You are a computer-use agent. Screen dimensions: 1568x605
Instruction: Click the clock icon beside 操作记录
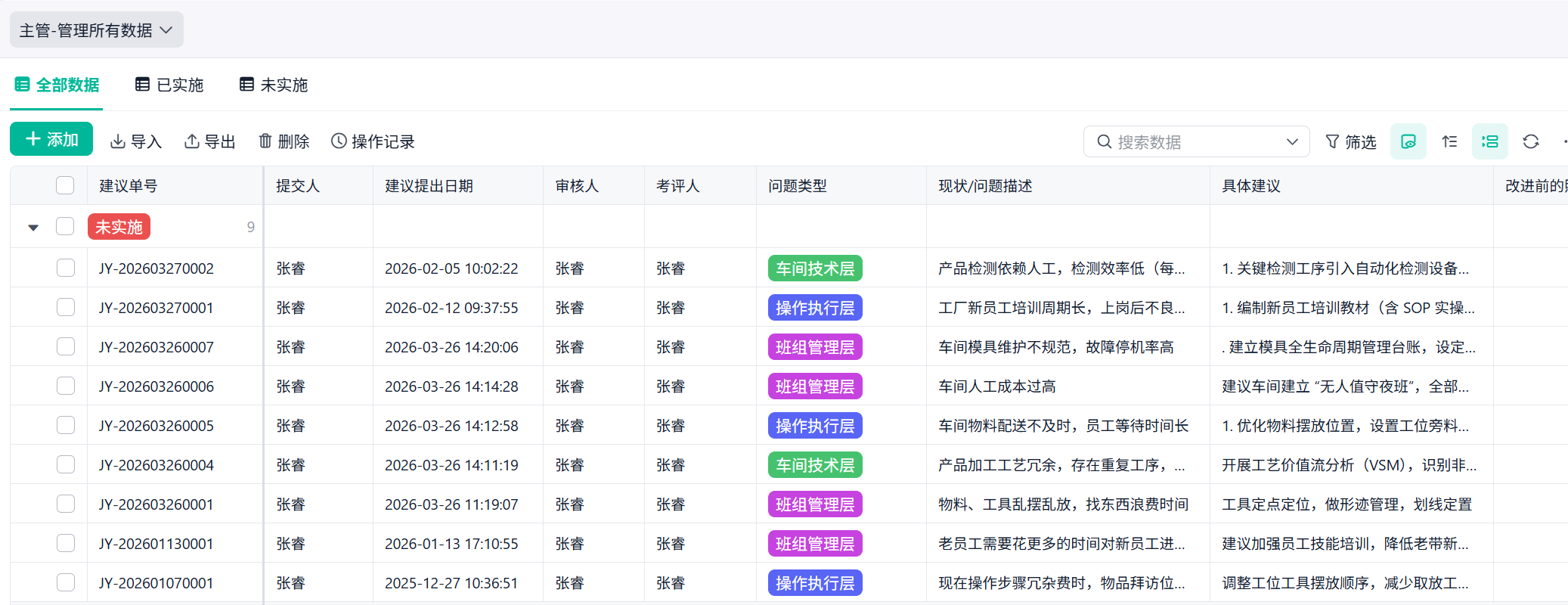339,141
